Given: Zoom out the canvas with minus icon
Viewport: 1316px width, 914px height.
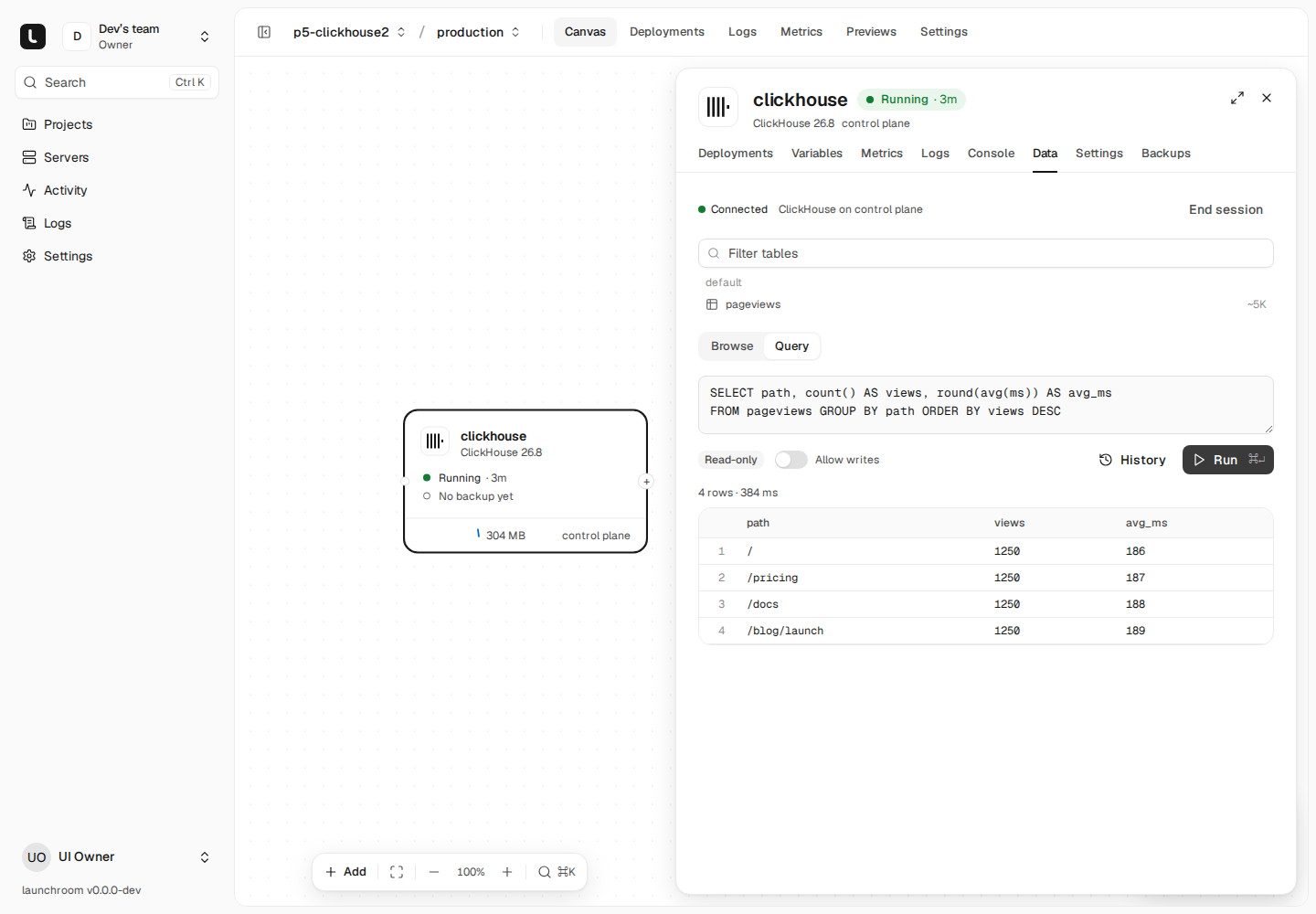Looking at the screenshot, I should tap(434, 872).
